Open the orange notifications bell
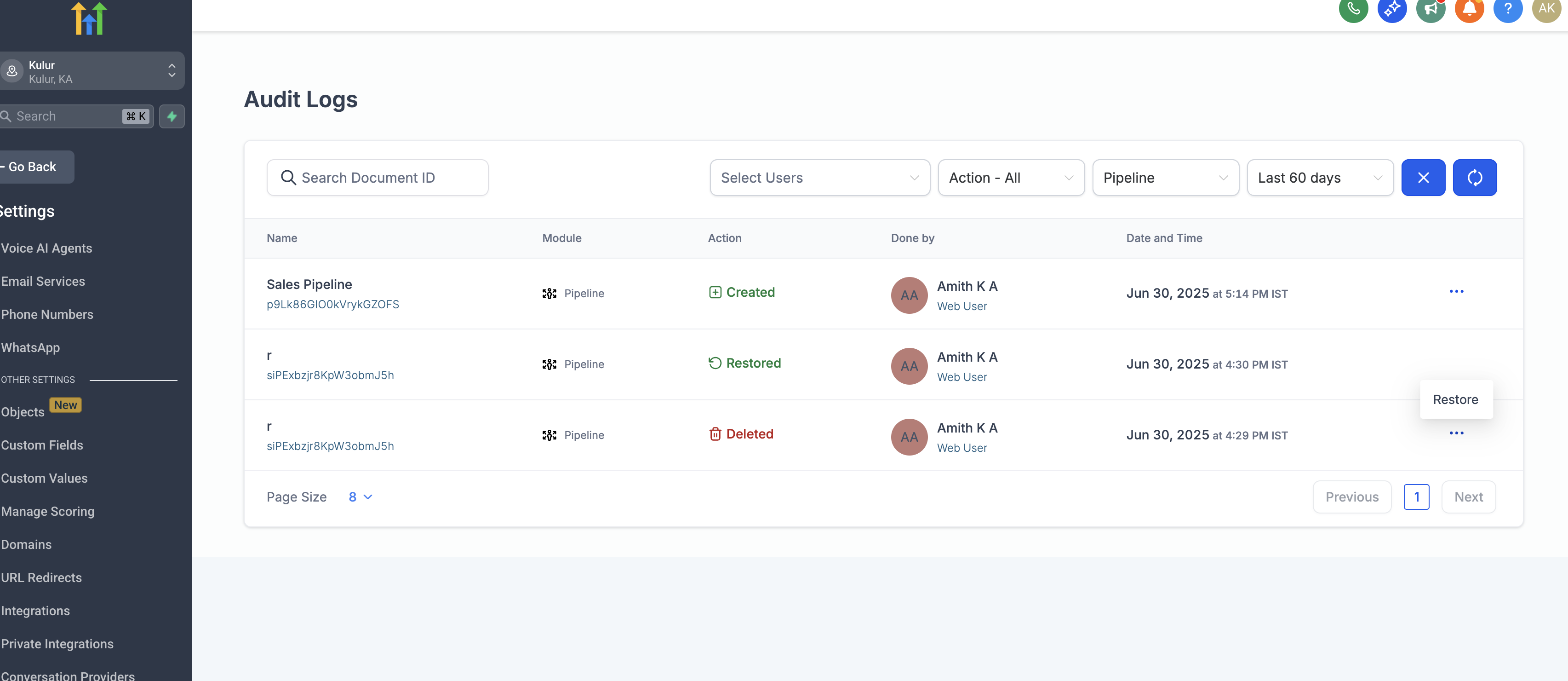This screenshot has width=1568, height=681. pyautogui.click(x=1469, y=9)
